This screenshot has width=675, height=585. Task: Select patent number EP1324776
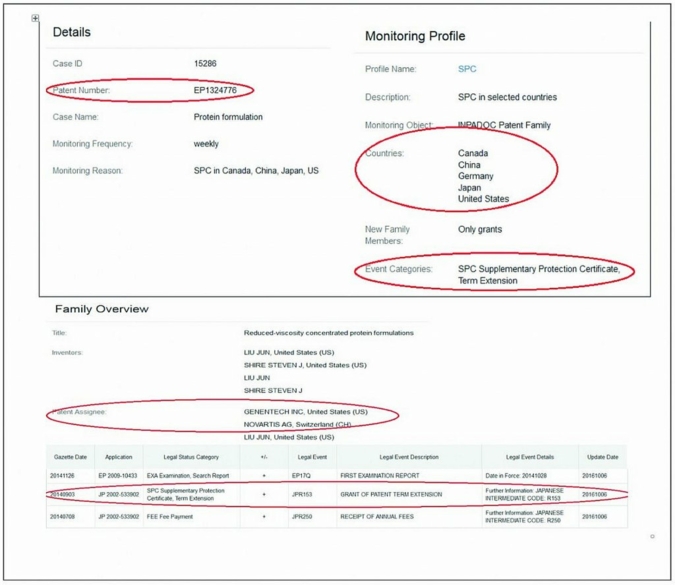point(218,91)
